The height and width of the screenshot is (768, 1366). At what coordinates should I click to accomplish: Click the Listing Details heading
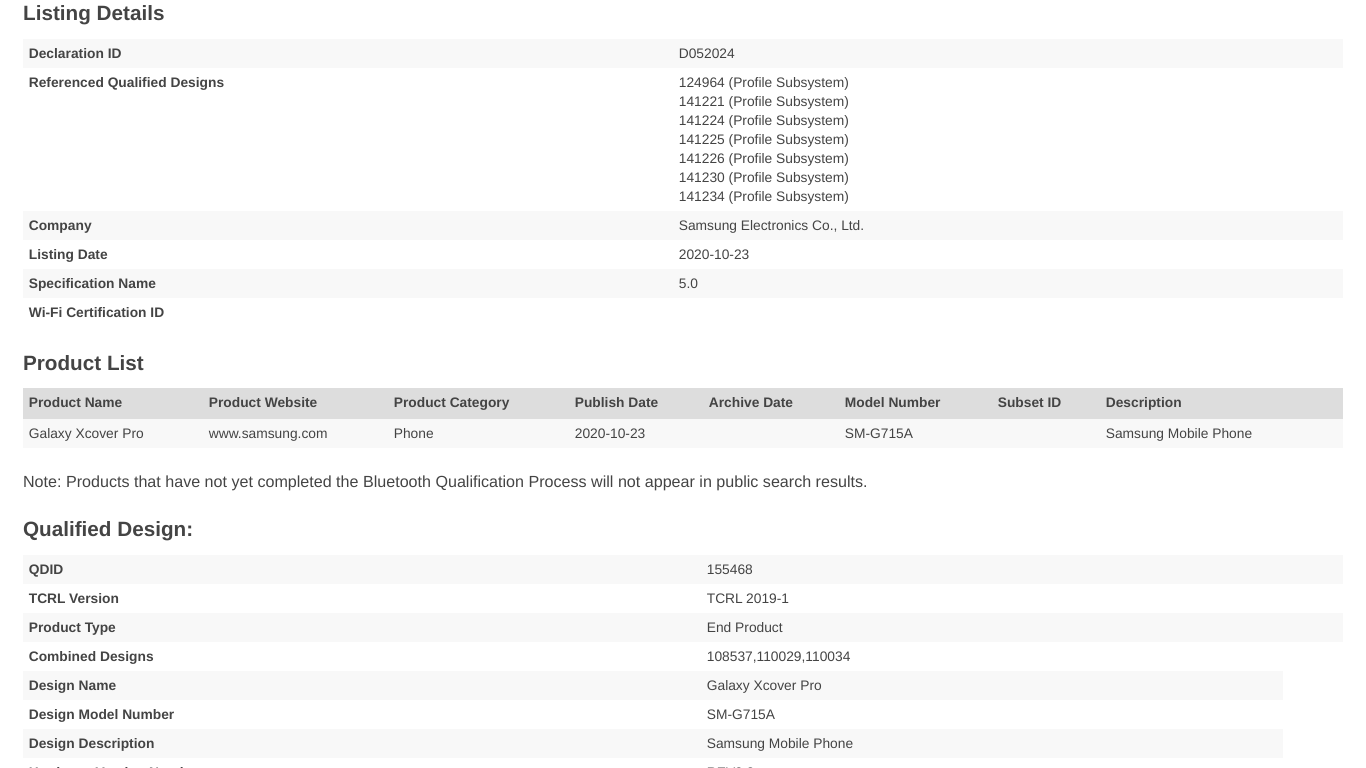(93, 14)
